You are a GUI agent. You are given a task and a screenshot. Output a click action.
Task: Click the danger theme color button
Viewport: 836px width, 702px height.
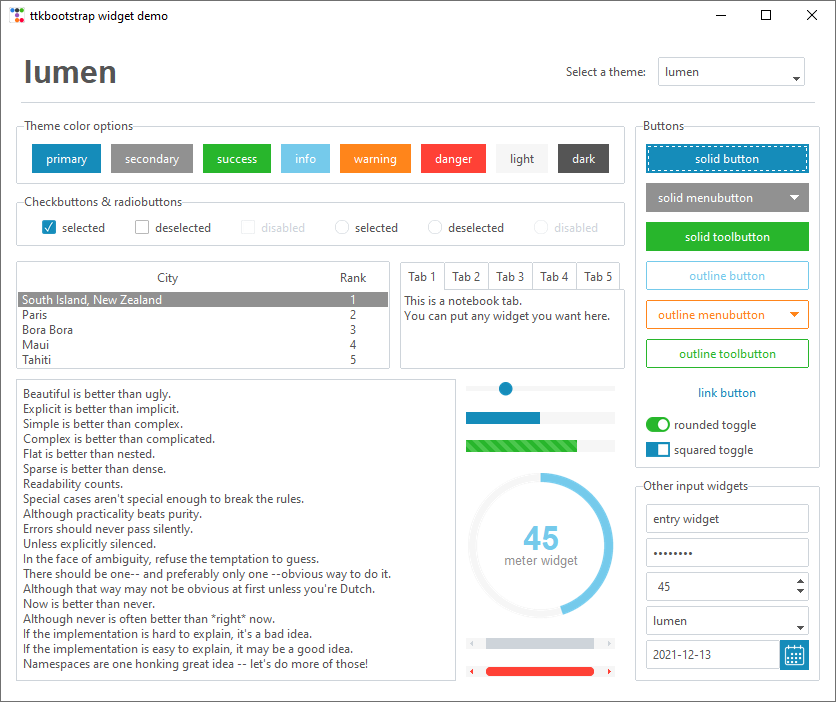tap(453, 158)
